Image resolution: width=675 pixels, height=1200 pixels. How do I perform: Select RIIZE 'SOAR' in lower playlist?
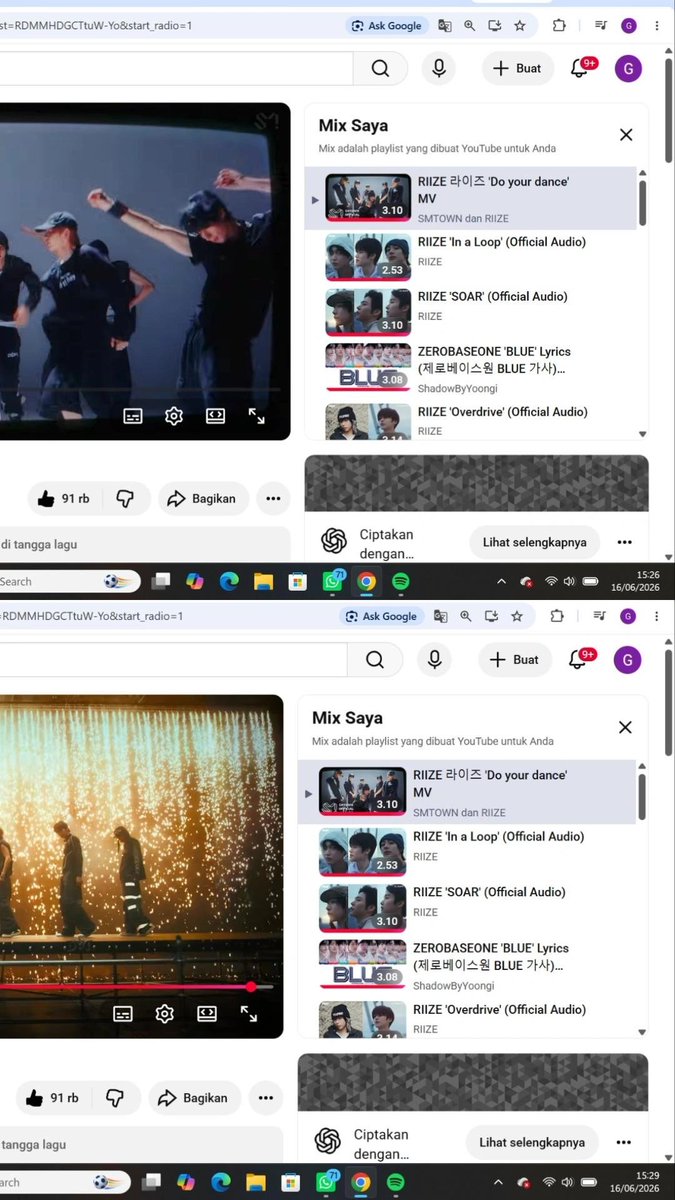[467, 907]
